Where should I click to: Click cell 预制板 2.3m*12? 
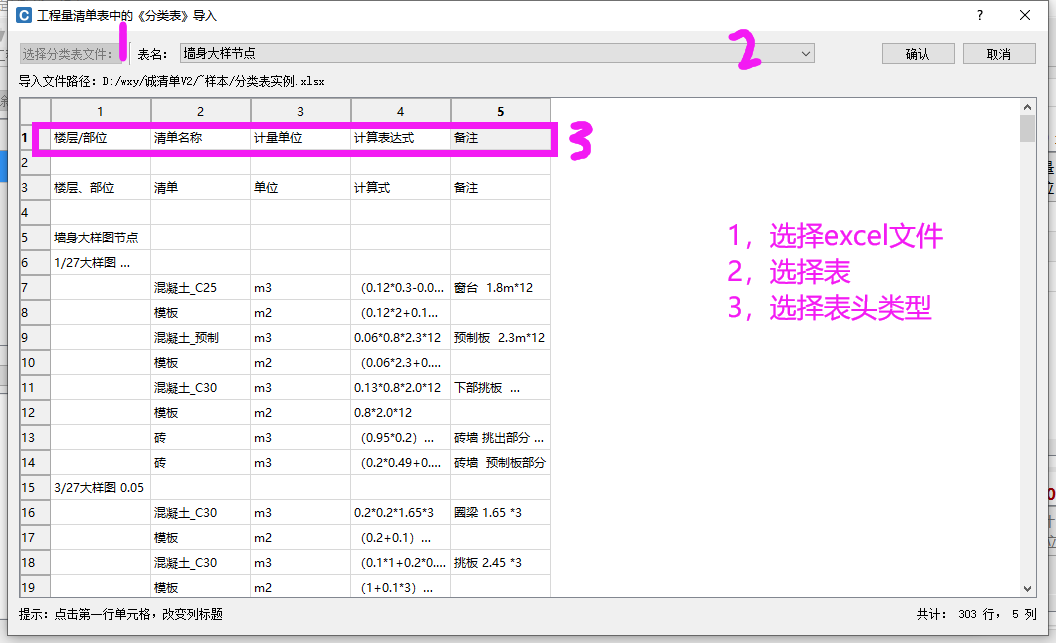500,337
